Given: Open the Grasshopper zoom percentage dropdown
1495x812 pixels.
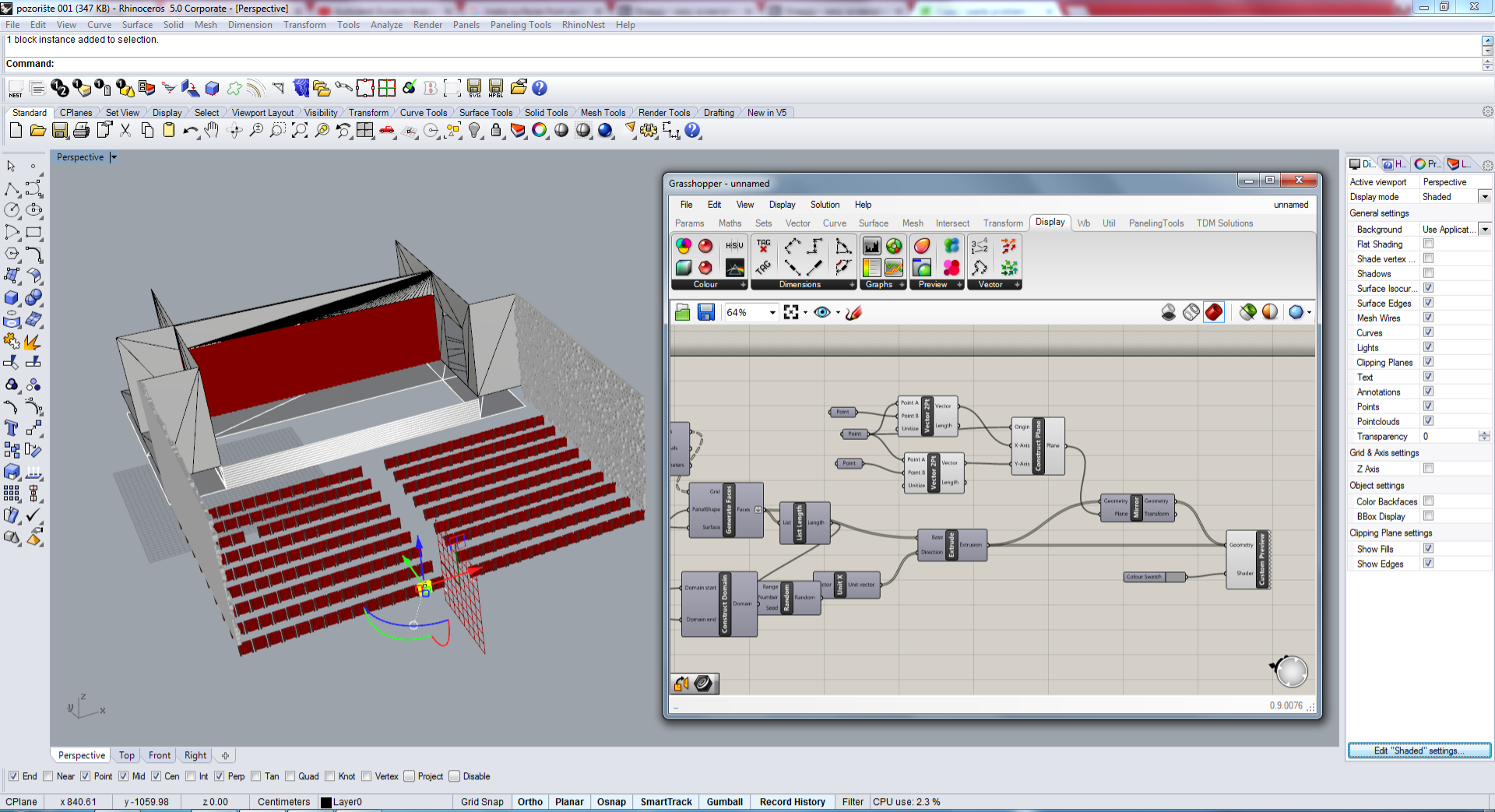Looking at the screenshot, I should [772, 312].
